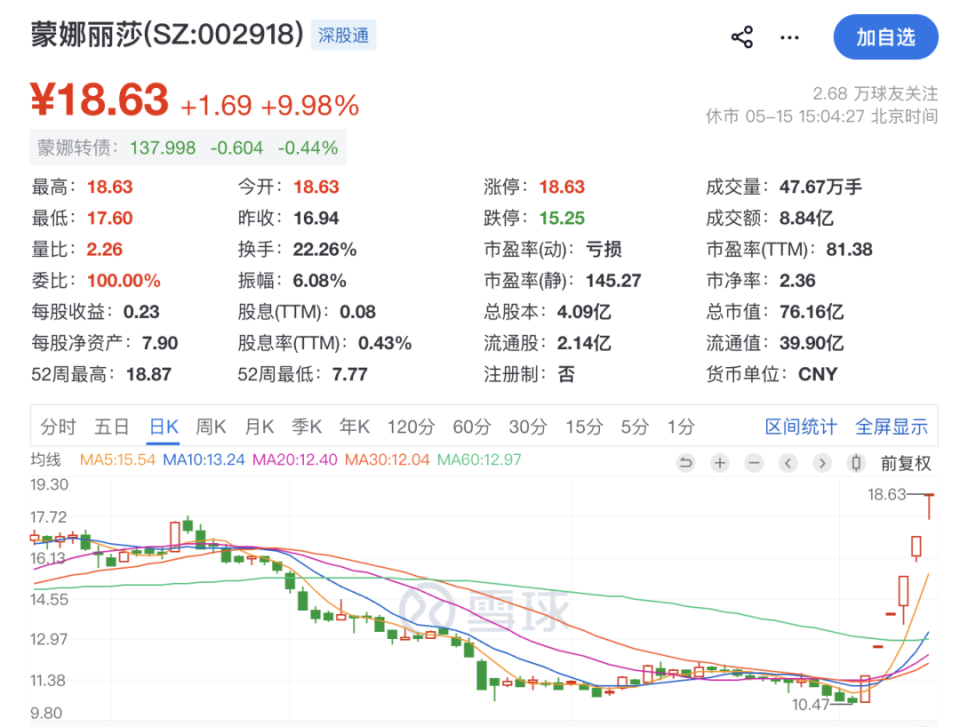Image resolution: width=960 pixels, height=727 pixels.
Task: Switch to the 五日 chart tab
Action: tap(111, 426)
